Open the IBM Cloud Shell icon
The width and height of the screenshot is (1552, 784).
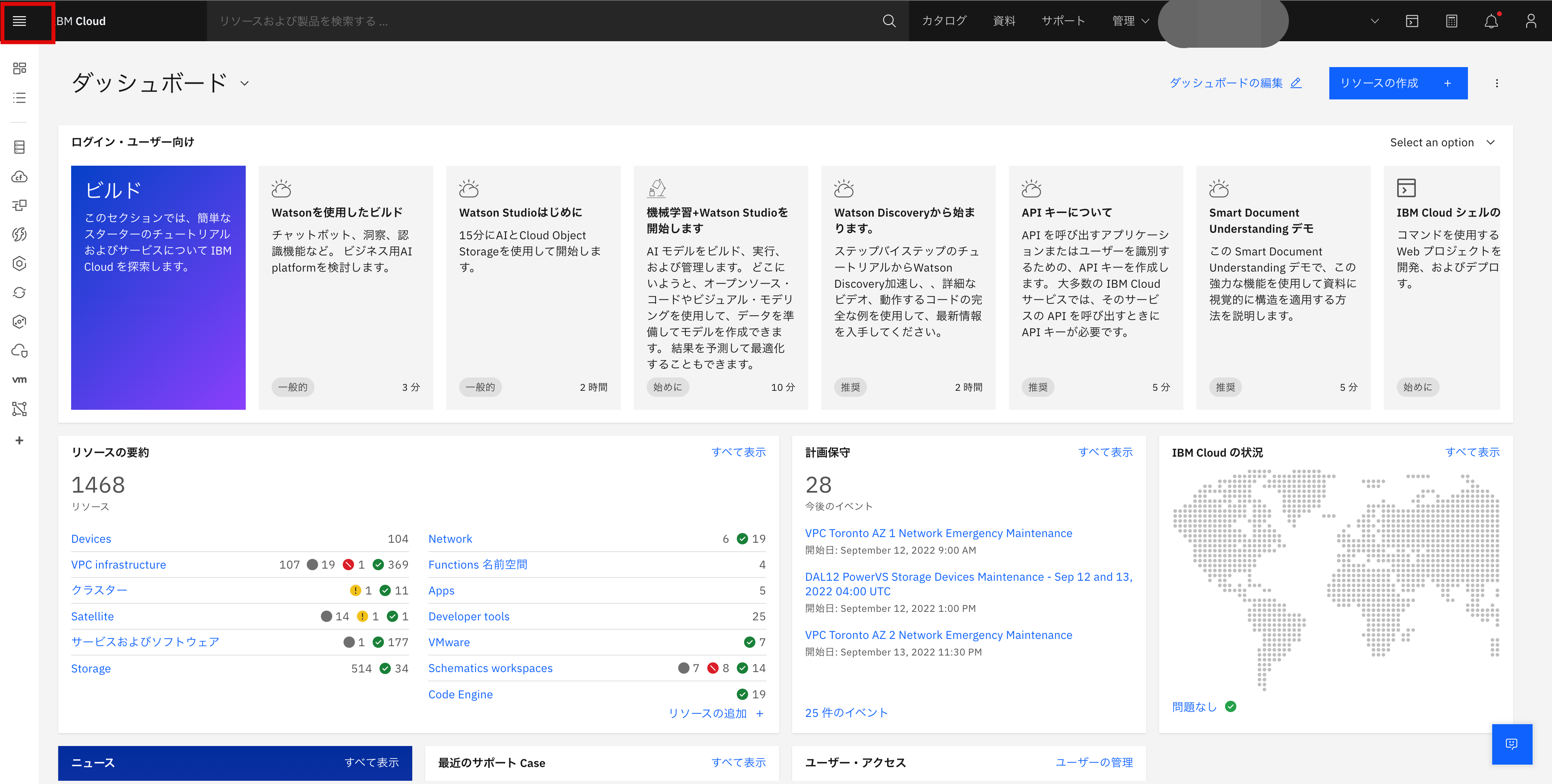(x=1412, y=21)
